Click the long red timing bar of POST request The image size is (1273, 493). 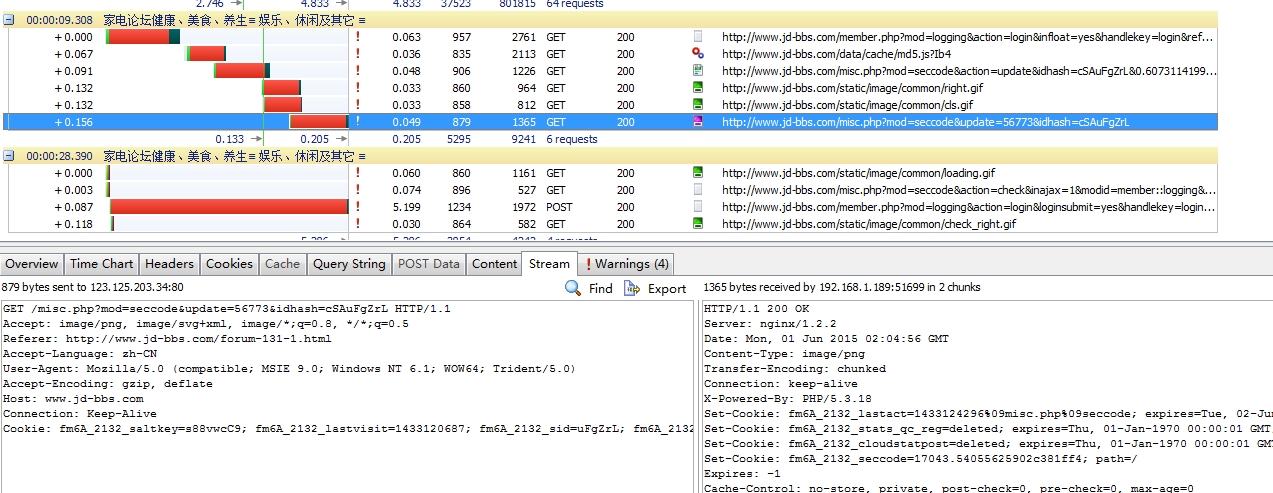click(228, 207)
